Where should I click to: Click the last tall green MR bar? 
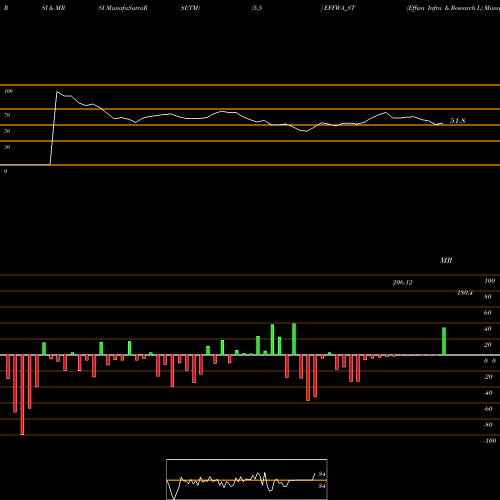[444, 341]
